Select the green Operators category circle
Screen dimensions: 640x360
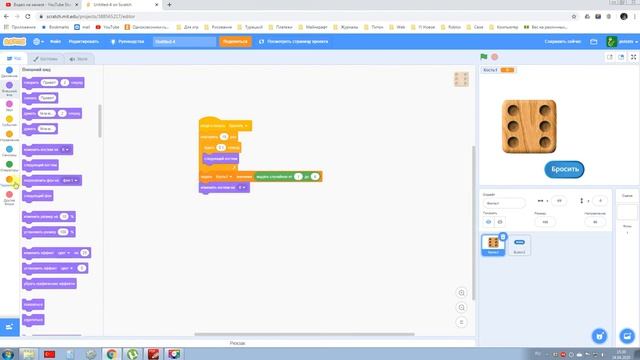[9, 164]
